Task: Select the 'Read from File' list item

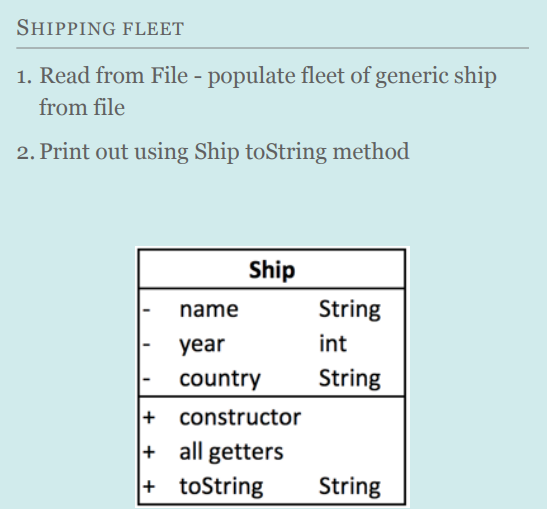Action: click(256, 91)
